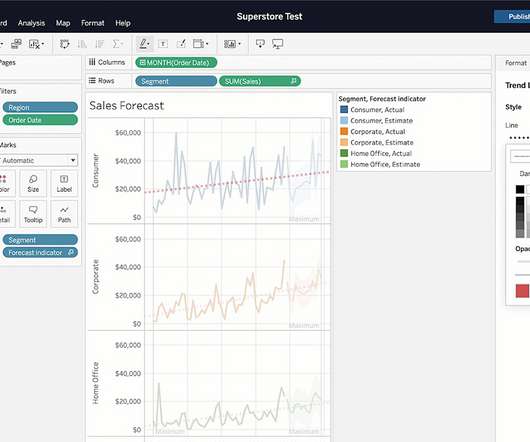530x442 pixels.
Task: Open the Analysis menu
Action: [x=31, y=23]
